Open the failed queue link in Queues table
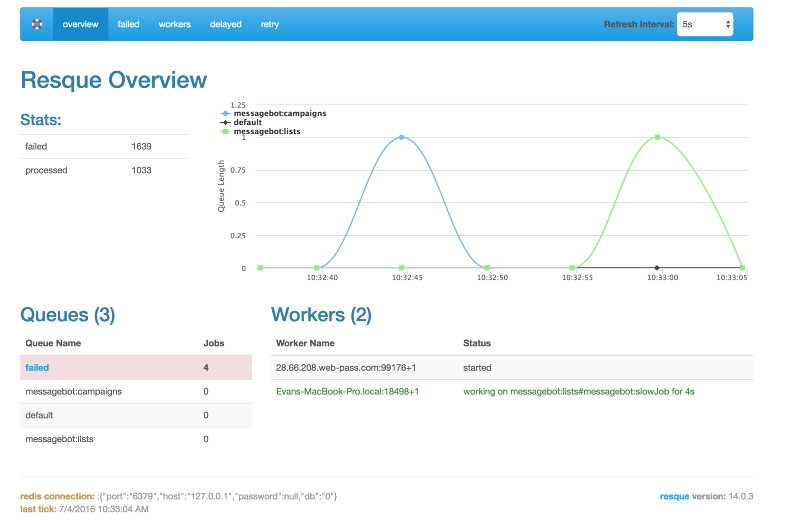The image size is (800, 522). pyautogui.click(x=37, y=367)
